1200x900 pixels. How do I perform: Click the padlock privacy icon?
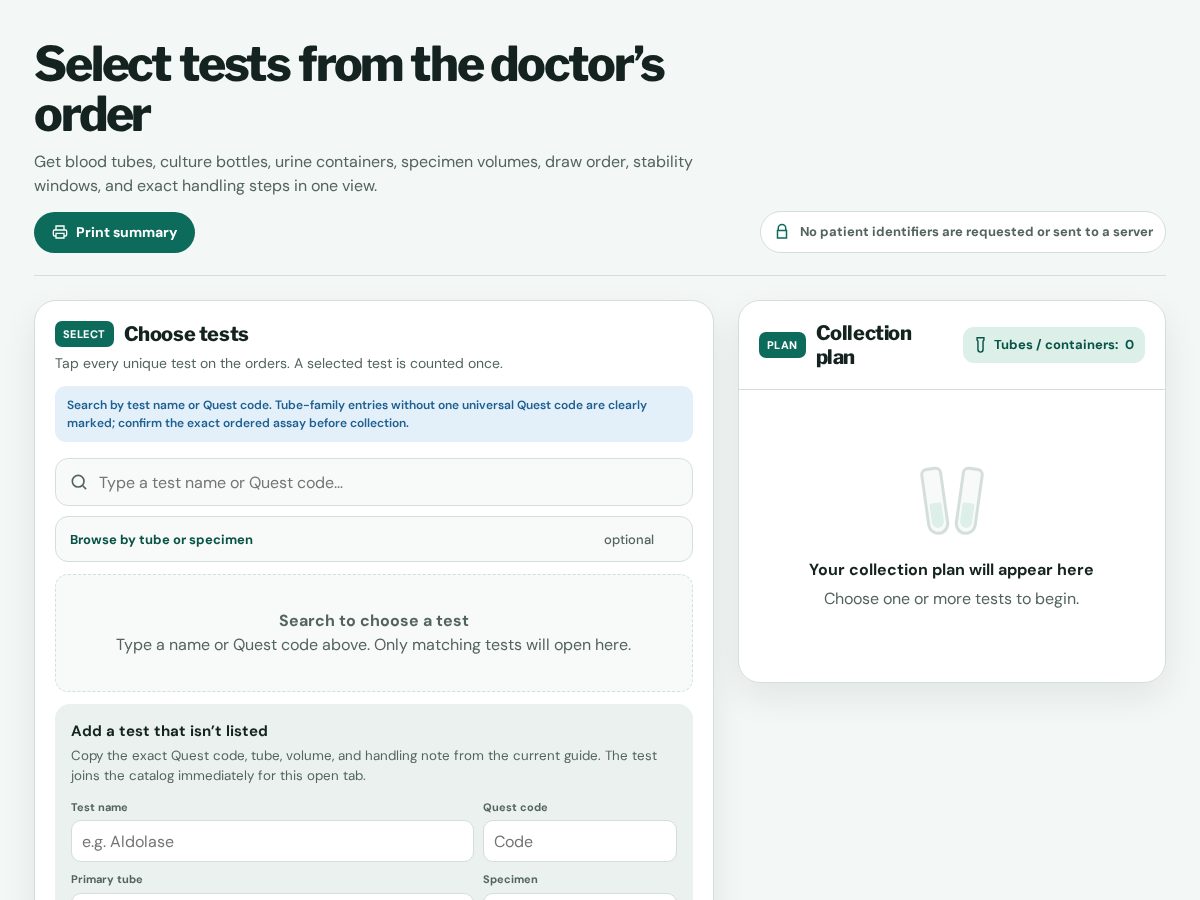[782, 232]
